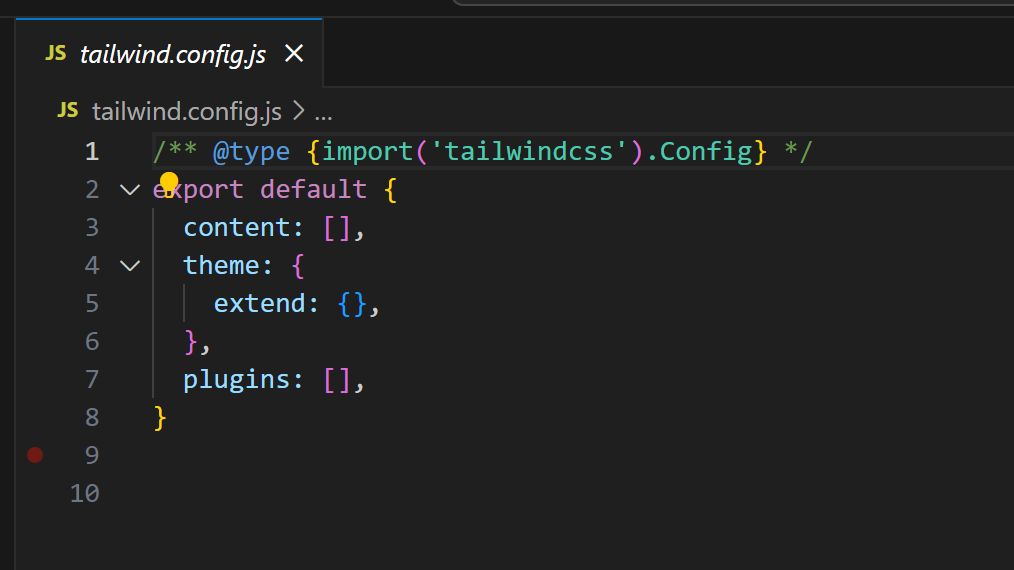Click the yellow lightbulb code action icon

(x=169, y=183)
